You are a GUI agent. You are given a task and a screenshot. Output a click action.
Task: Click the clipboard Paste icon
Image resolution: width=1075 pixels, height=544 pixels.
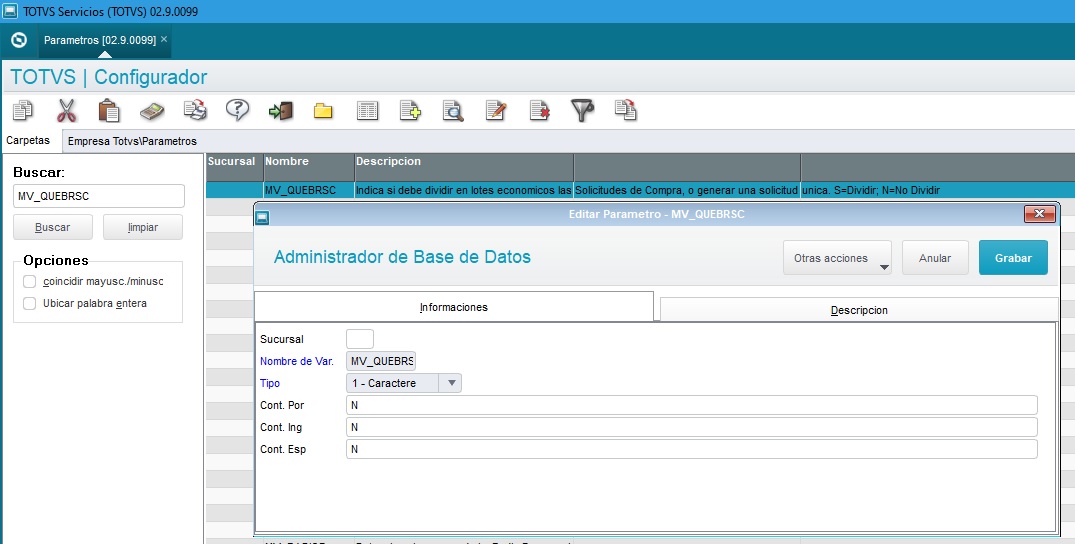tap(109, 110)
